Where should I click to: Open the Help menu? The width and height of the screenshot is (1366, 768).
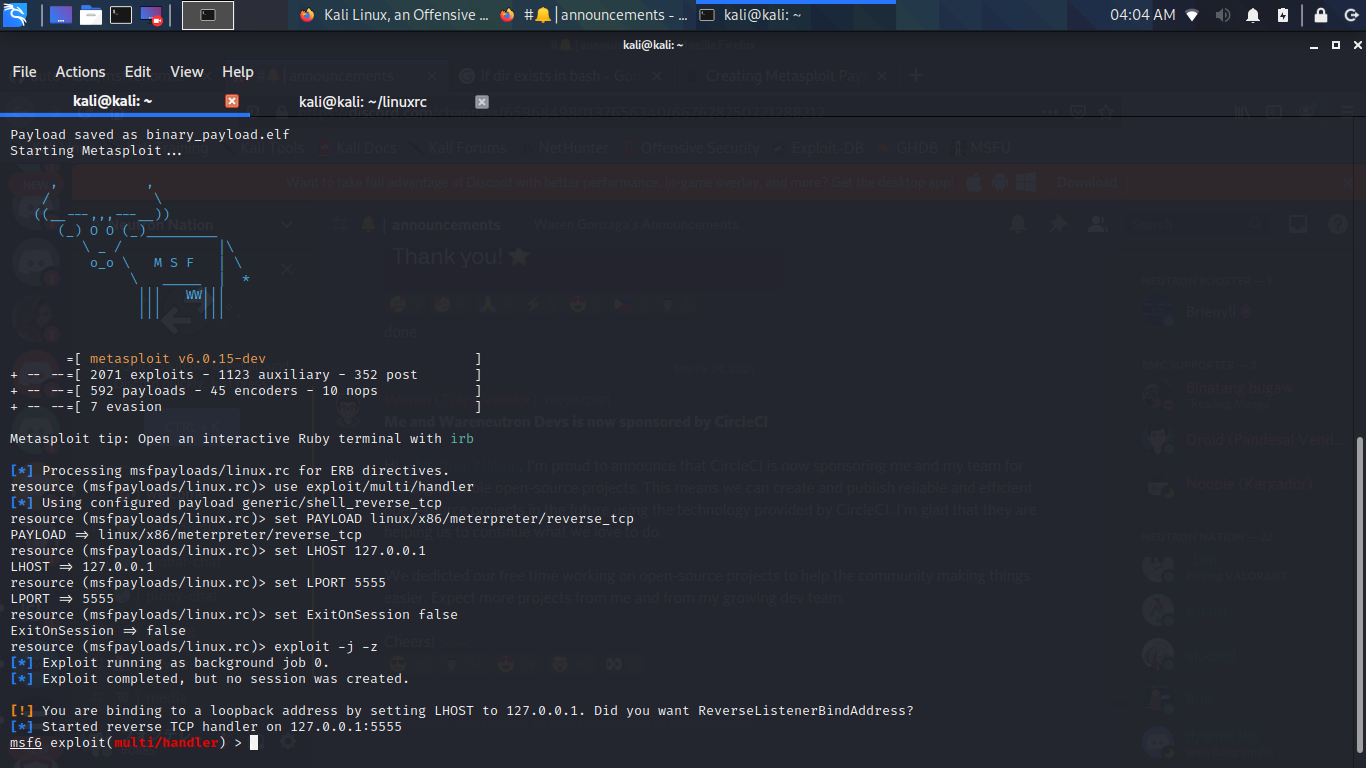point(238,72)
